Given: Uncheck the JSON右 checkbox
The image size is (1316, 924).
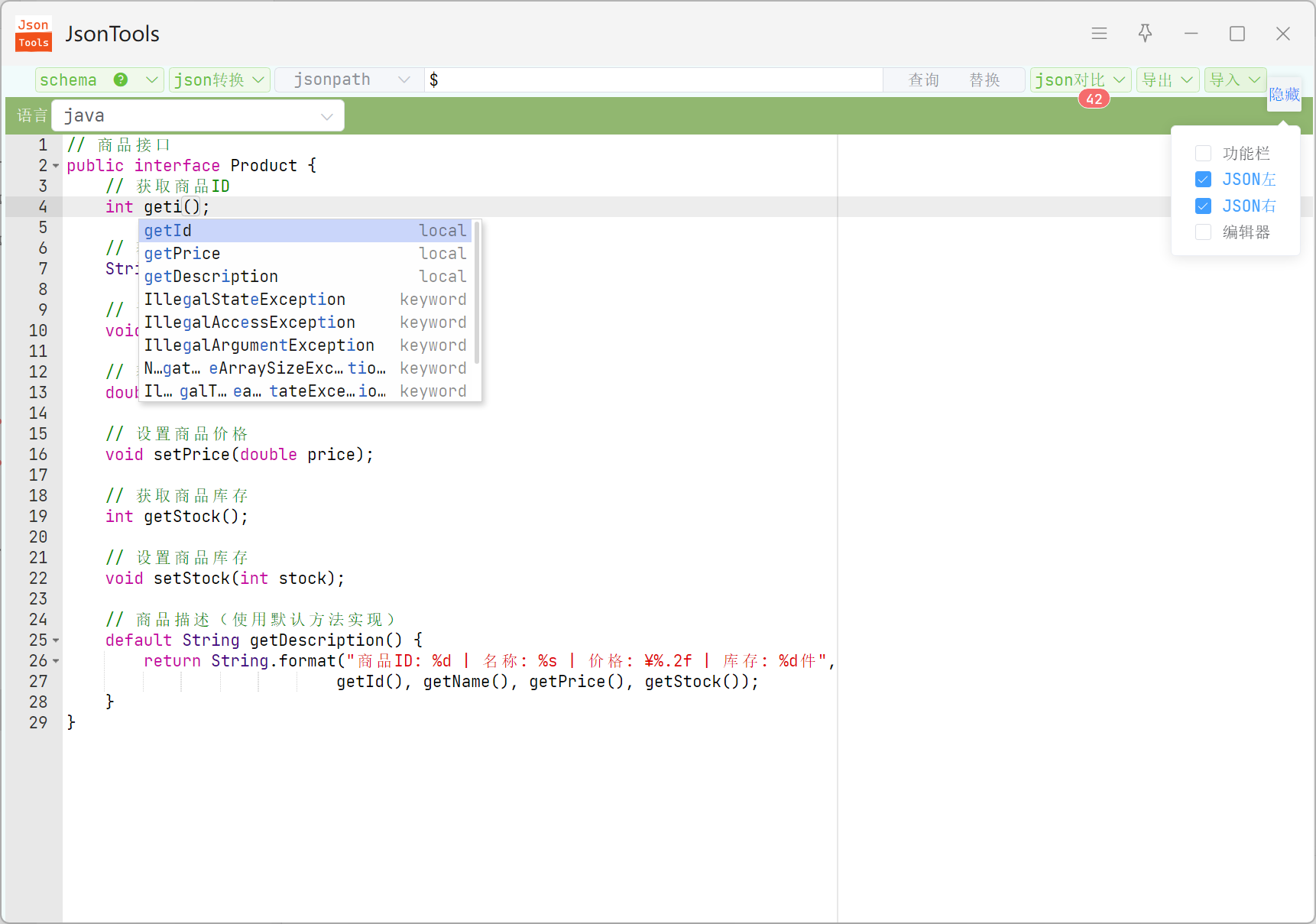Looking at the screenshot, I should tap(1203, 206).
